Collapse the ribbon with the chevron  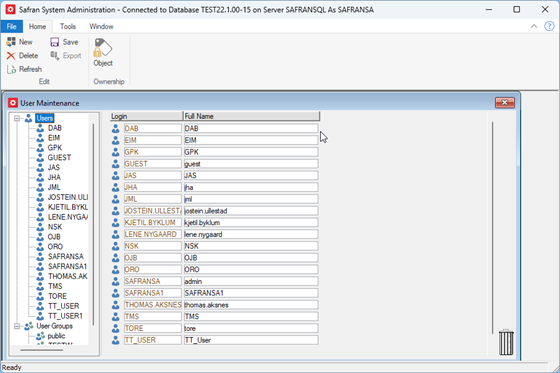click(x=534, y=26)
